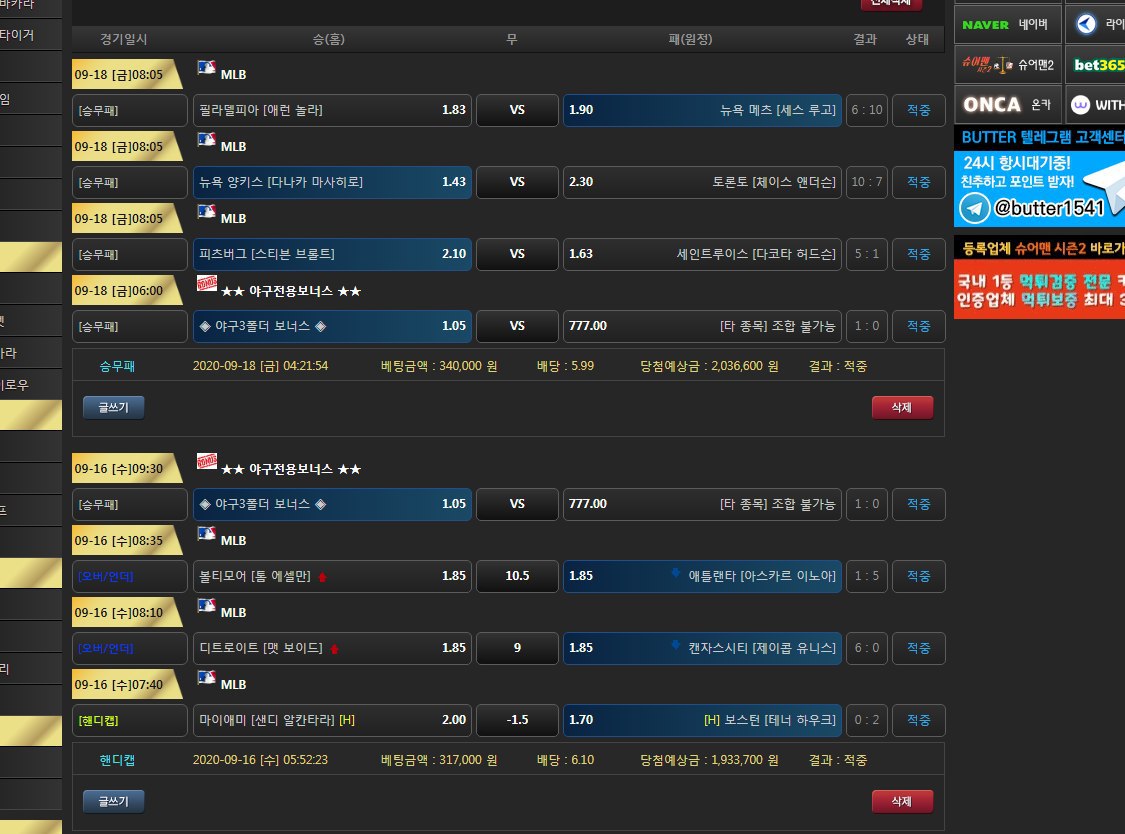Image resolution: width=1125 pixels, height=834 pixels.
Task: Click the red up arrow next to 볼티모어
Action: pyautogui.click(x=322, y=577)
